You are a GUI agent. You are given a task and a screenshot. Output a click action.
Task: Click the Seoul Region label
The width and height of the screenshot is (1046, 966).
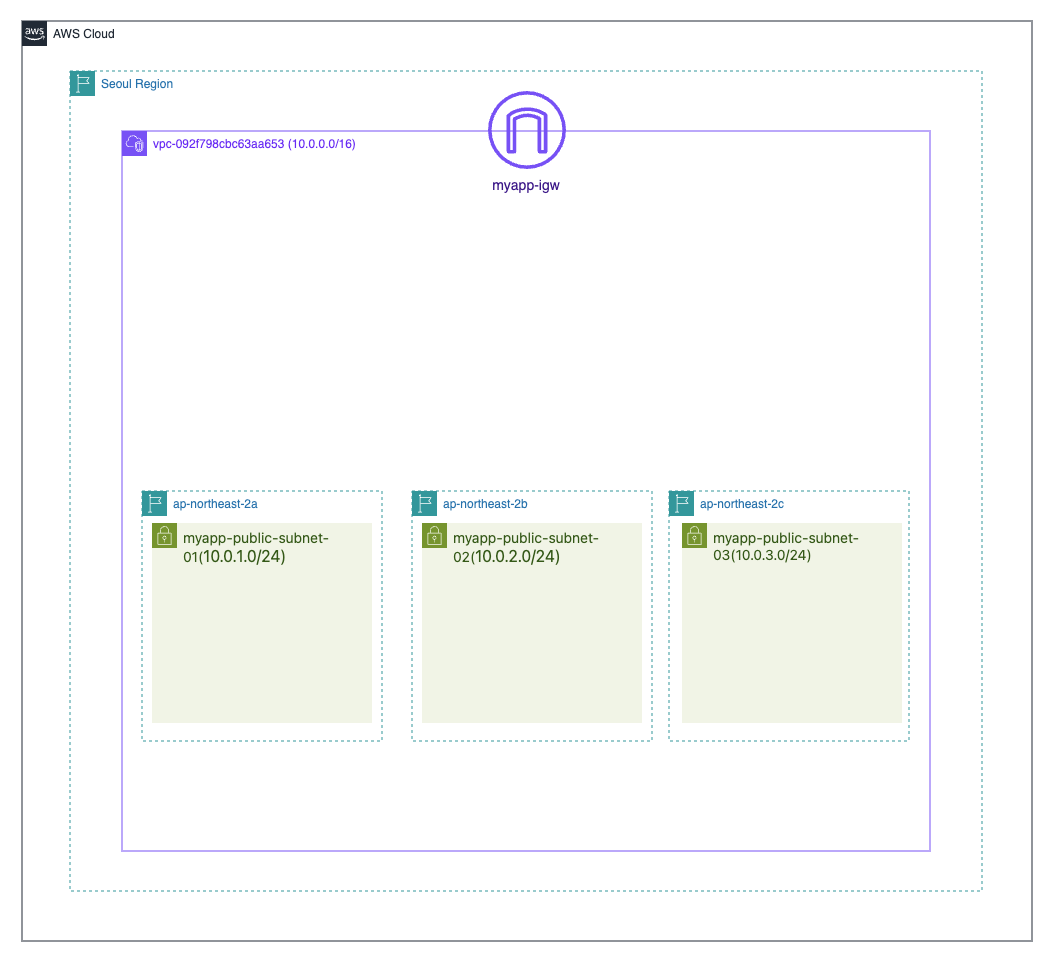coord(137,84)
